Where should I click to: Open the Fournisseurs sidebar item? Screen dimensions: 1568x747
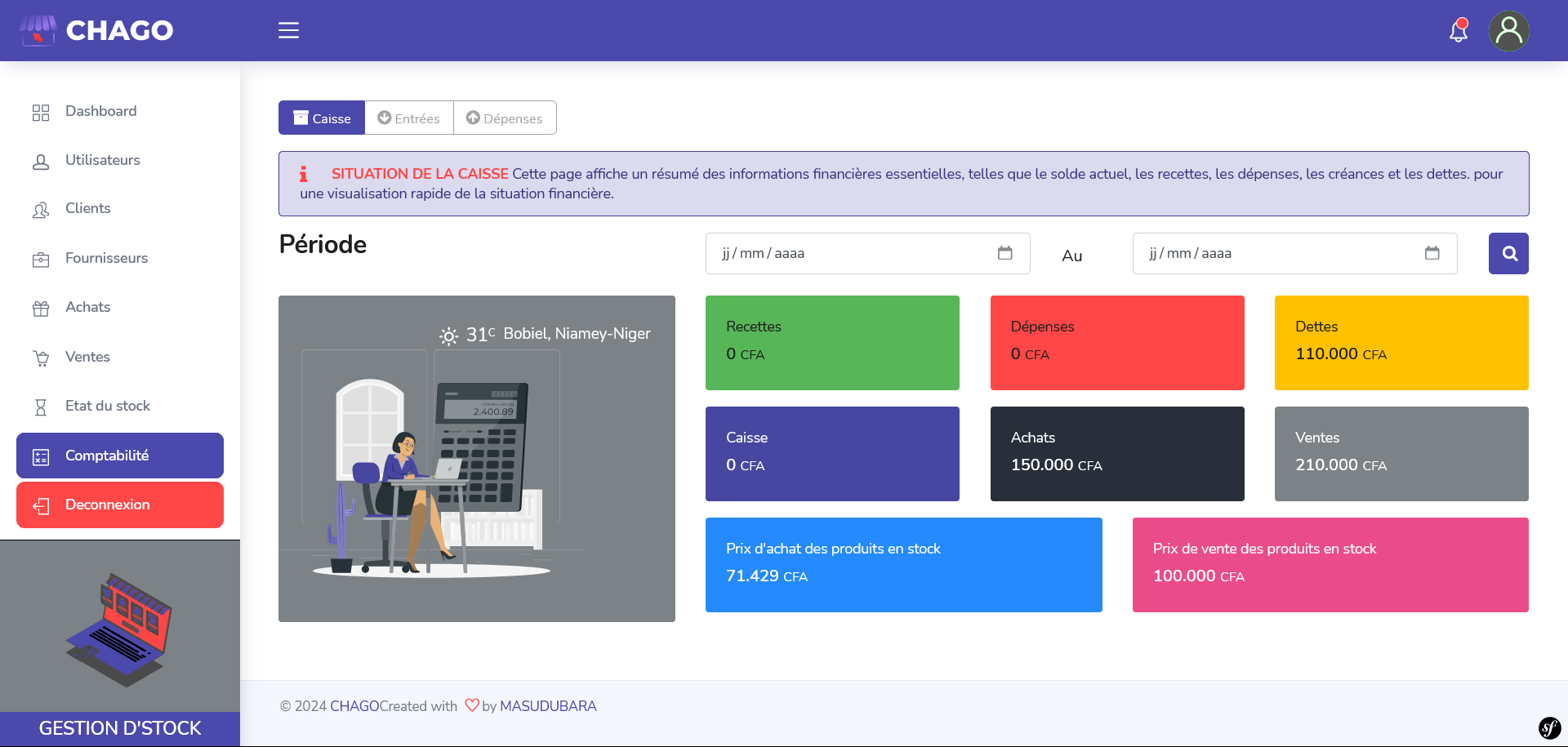(x=106, y=258)
